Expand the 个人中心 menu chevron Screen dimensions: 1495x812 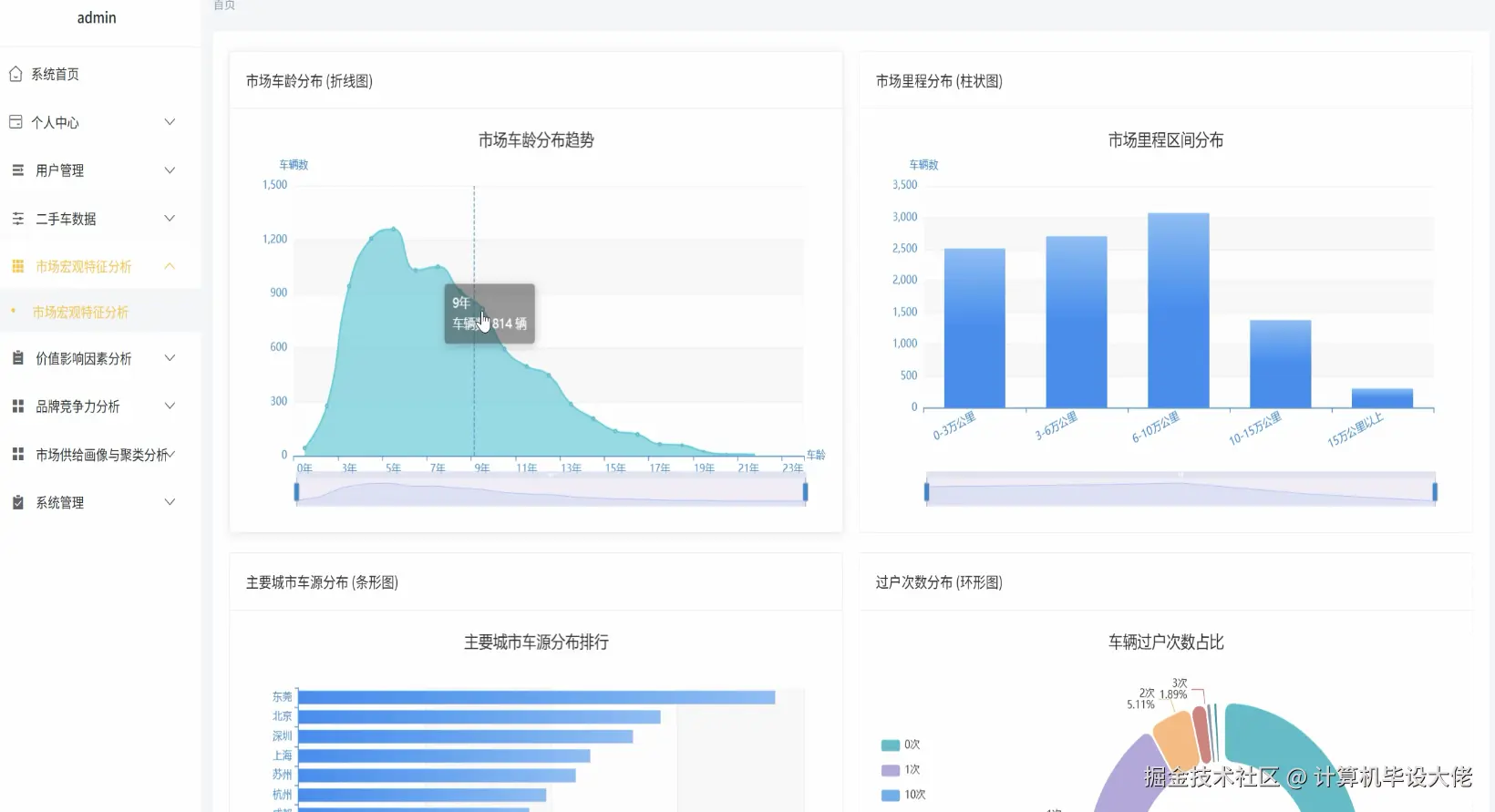(170, 122)
